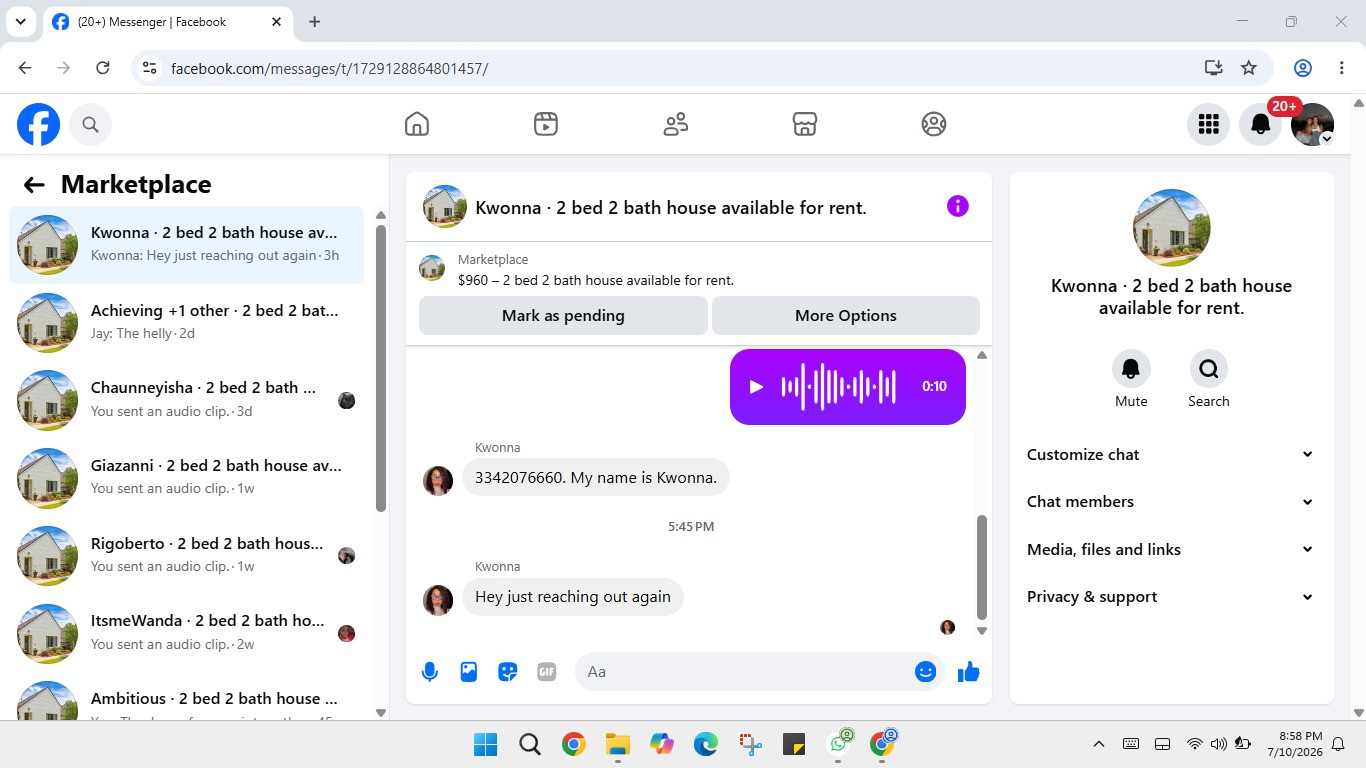
Task: Click the Mark as pending button
Action: 563,316
